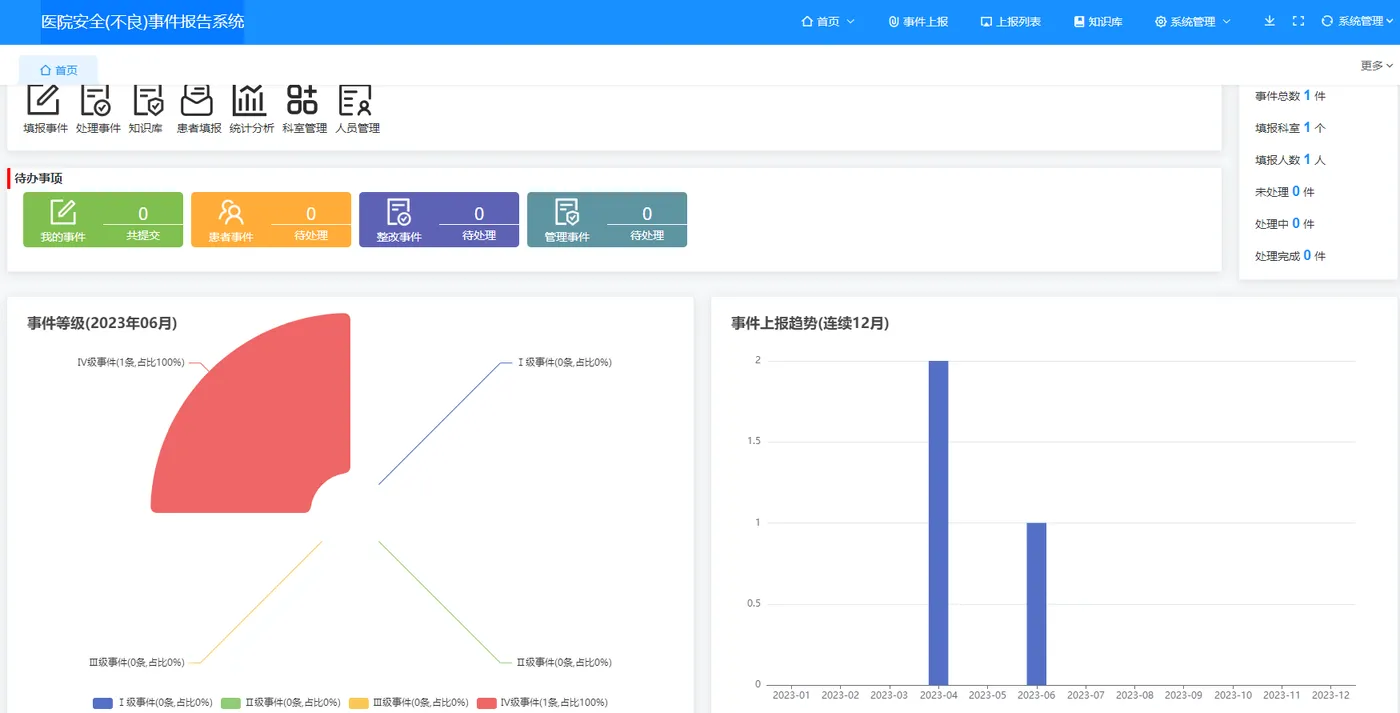Toggle fullscreen icon in top bar
The image size is (1400, 713).
pyautogui.click(x=1298, y=21)
